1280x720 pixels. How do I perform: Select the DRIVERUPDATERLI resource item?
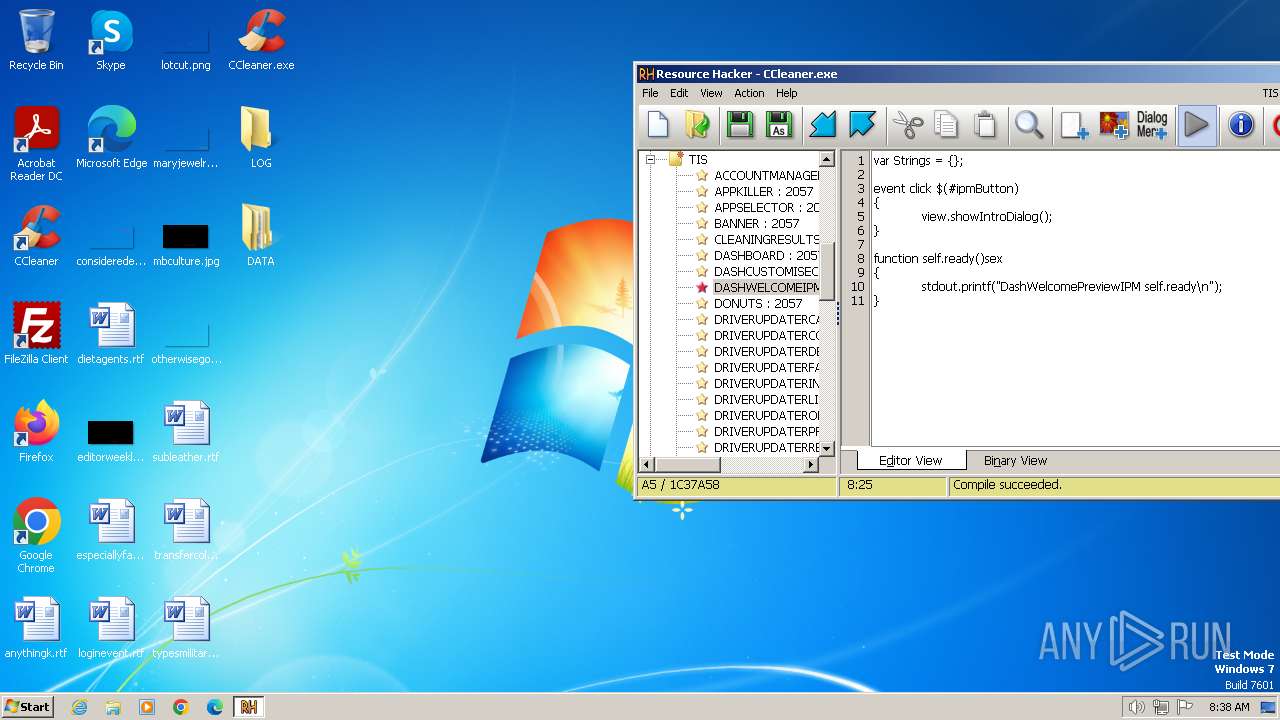pos(766,400)
